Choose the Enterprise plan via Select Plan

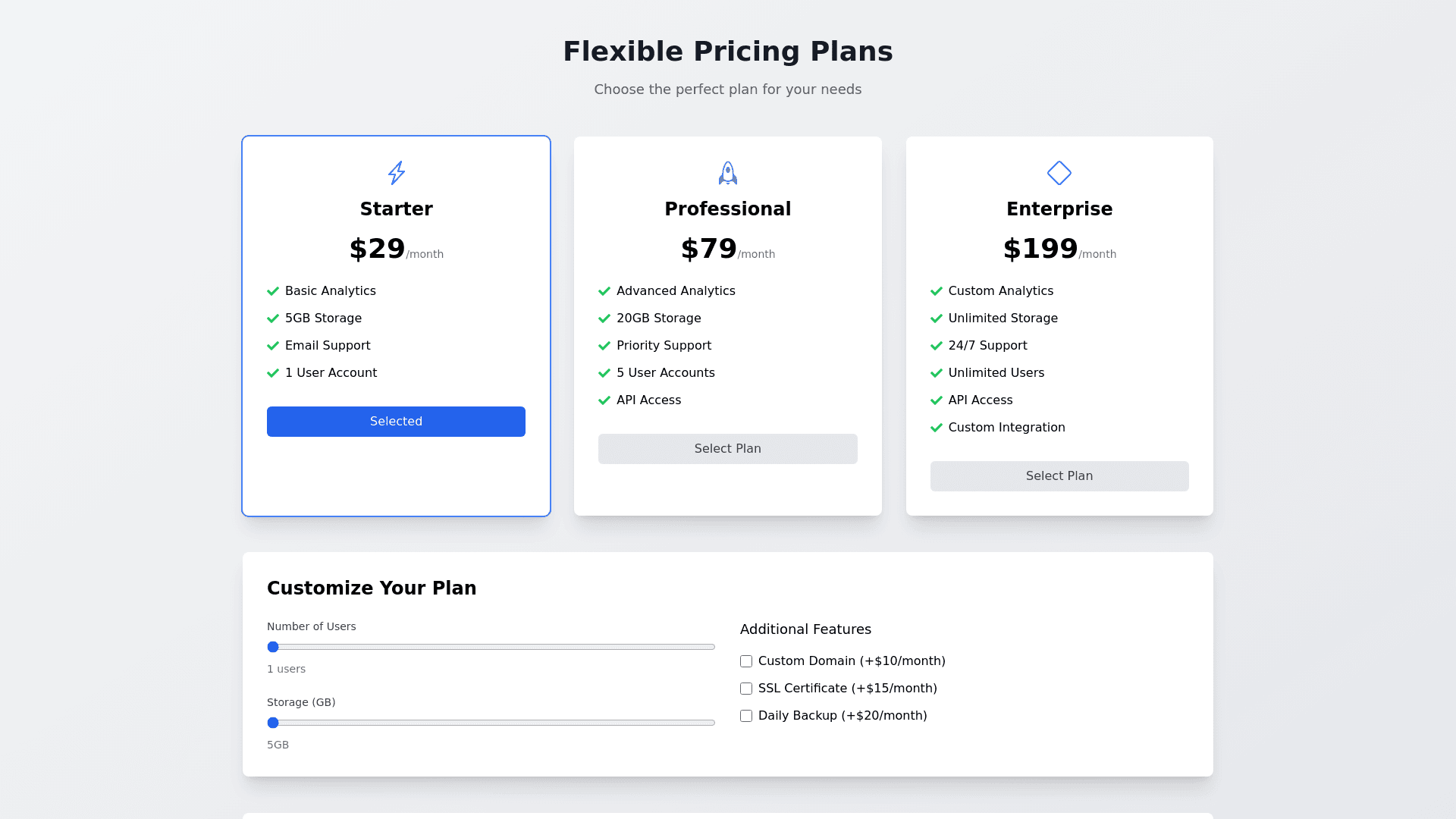1059,476
